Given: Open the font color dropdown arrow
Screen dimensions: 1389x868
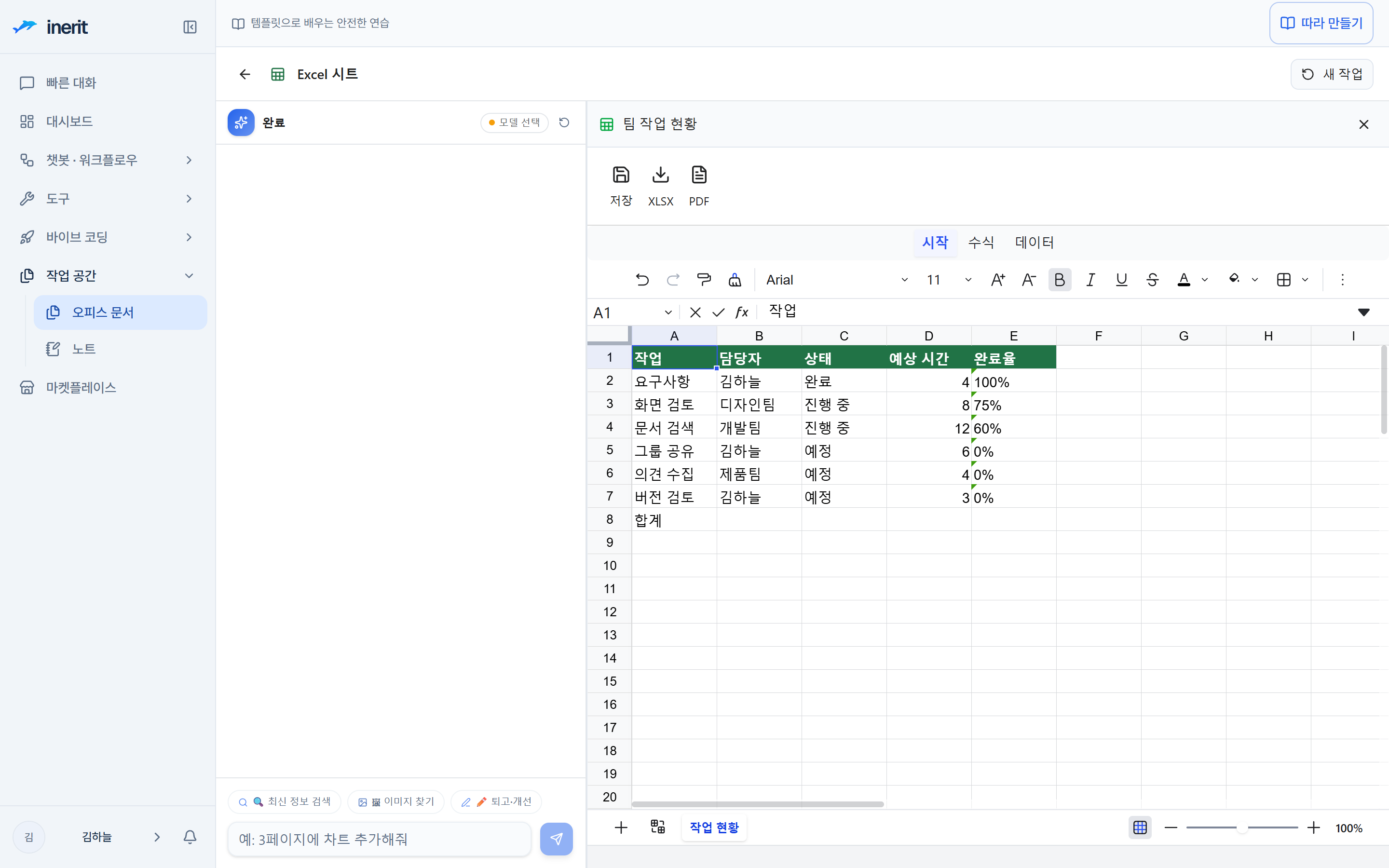Looking at the screenshot, I should coord(1205,280).
